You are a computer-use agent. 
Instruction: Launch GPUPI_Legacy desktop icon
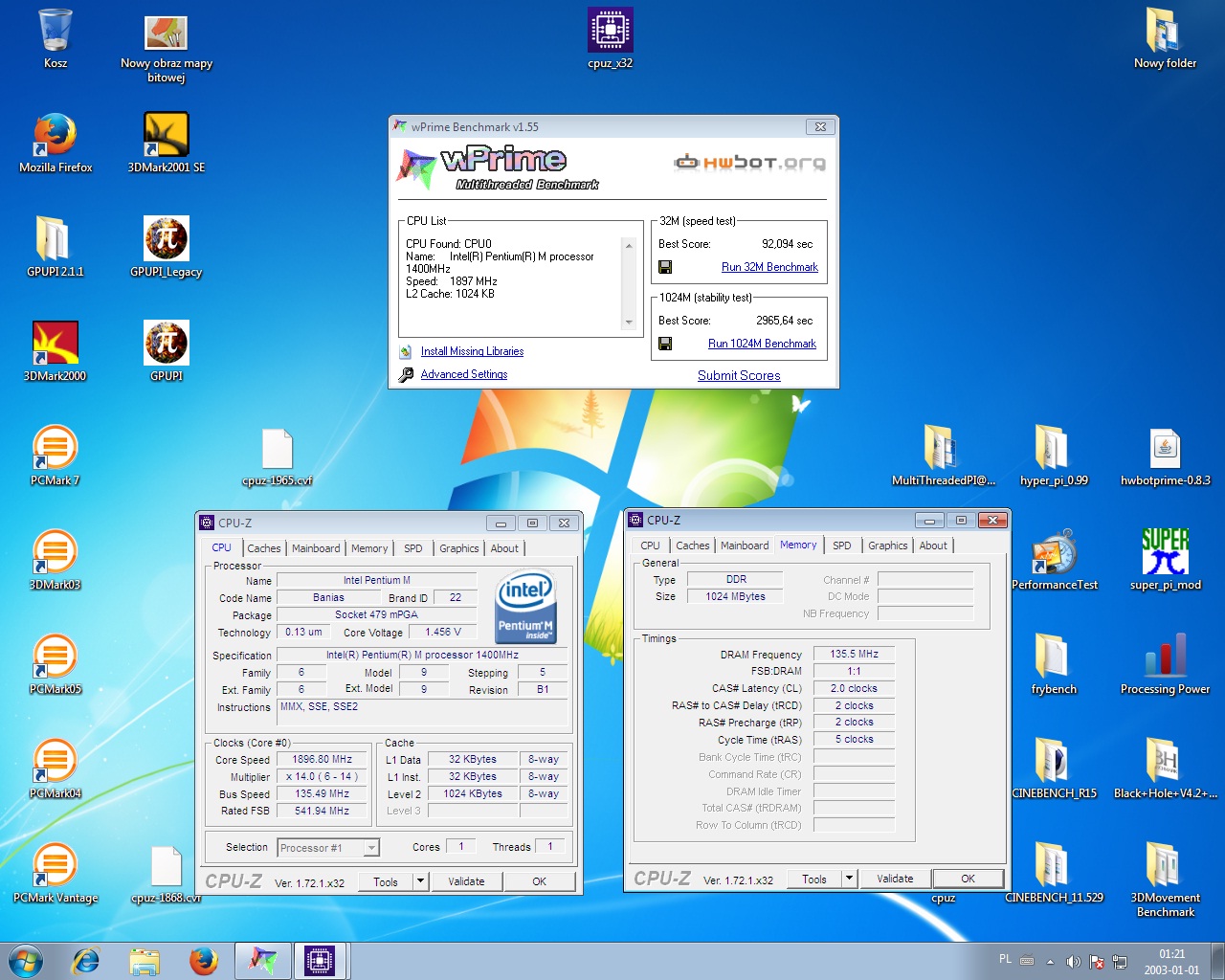tap(167, 248)
